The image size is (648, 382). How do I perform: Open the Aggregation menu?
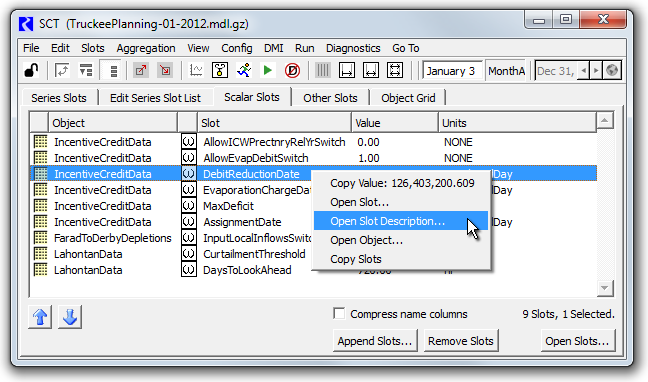pyautogui.click(x=146, y=48)
